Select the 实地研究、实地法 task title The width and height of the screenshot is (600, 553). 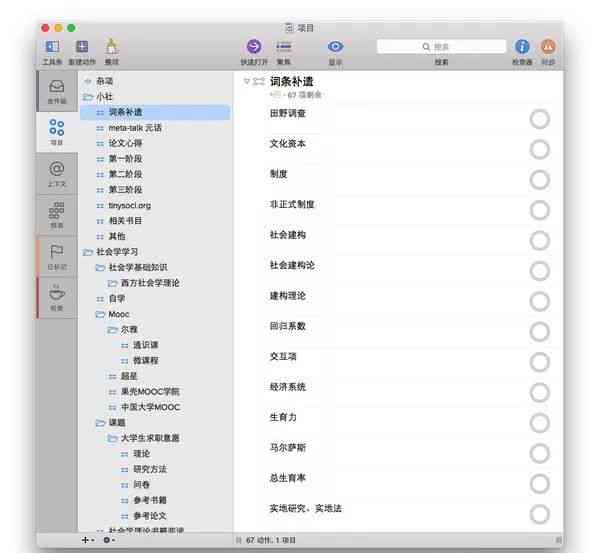[305, 509]
